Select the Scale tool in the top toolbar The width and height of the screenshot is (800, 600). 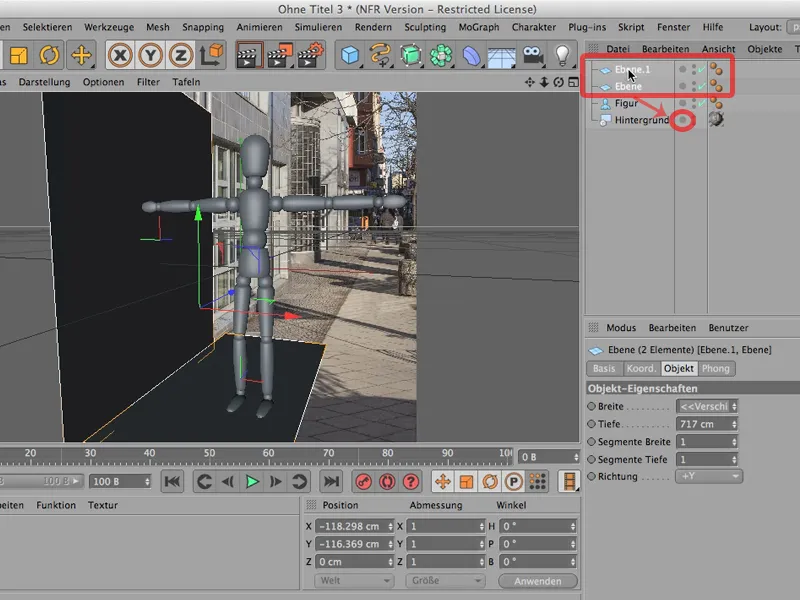pos(19,55)
